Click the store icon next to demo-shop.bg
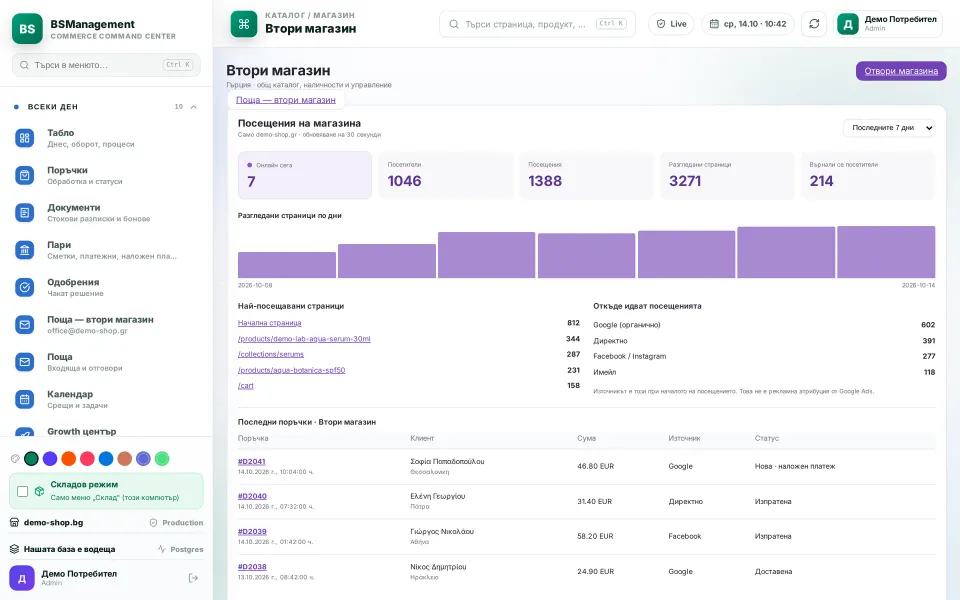Viewport: 960px width, 600px height. point(15,522)
